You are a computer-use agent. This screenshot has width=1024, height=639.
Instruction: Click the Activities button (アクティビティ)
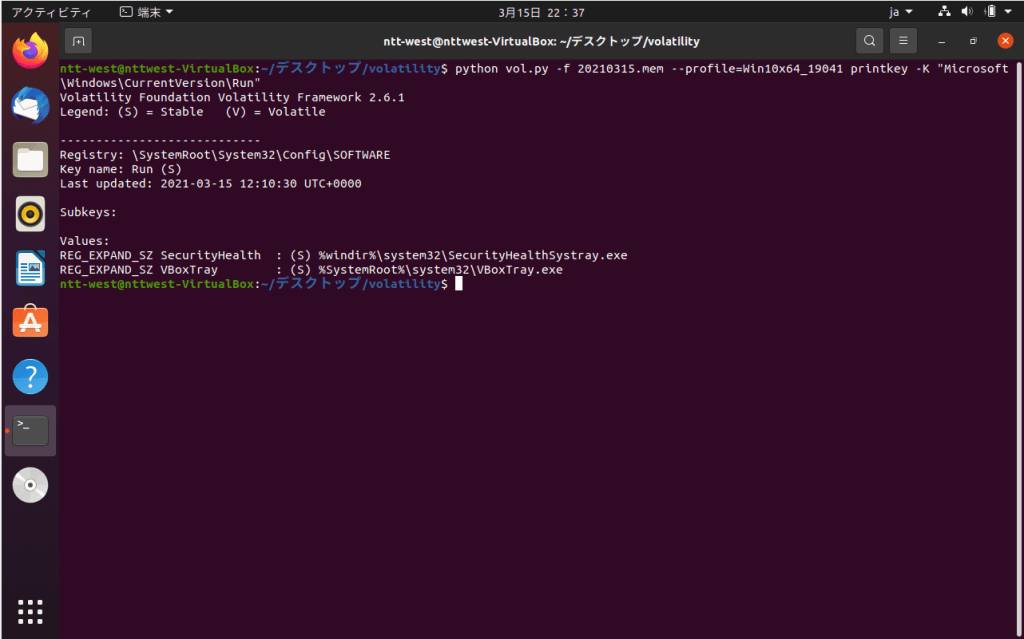51,12
